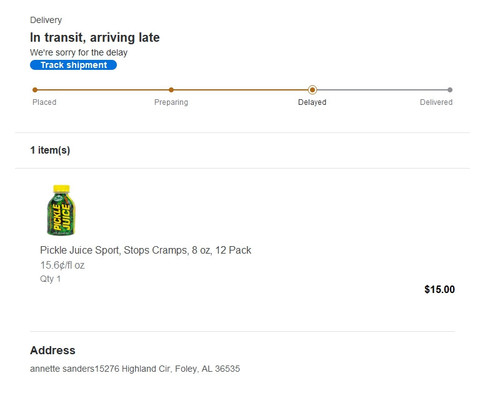Select the Placed progress dot
This screenshot has width=500, height=416.
click(x=35, y=90)
